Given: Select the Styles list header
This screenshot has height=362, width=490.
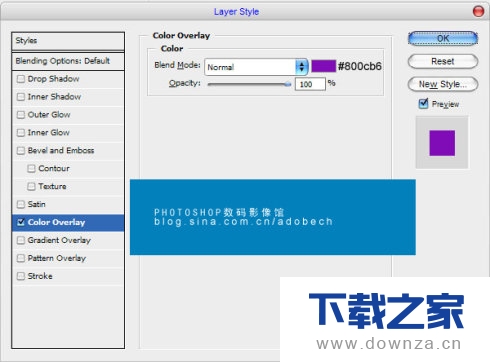Looking at the screenshot, I should (68, 41).
